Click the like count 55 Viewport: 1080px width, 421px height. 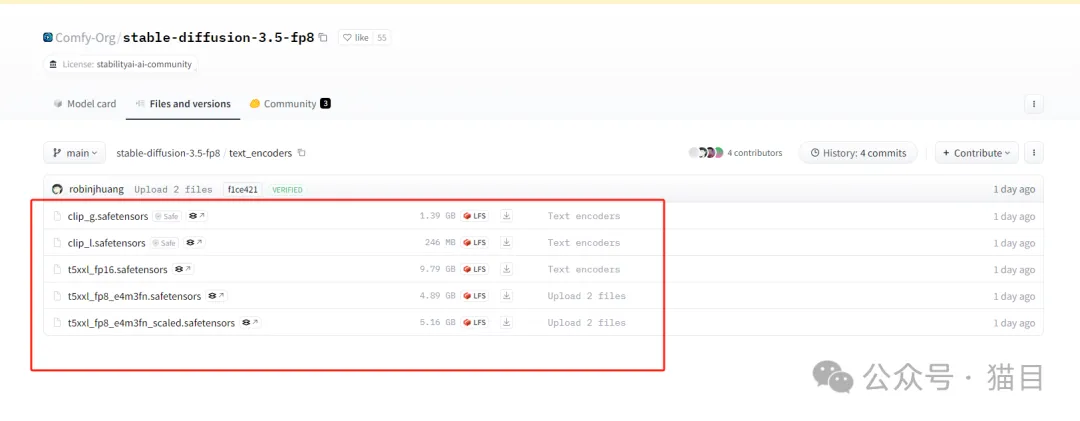click(x=382, y=38)
